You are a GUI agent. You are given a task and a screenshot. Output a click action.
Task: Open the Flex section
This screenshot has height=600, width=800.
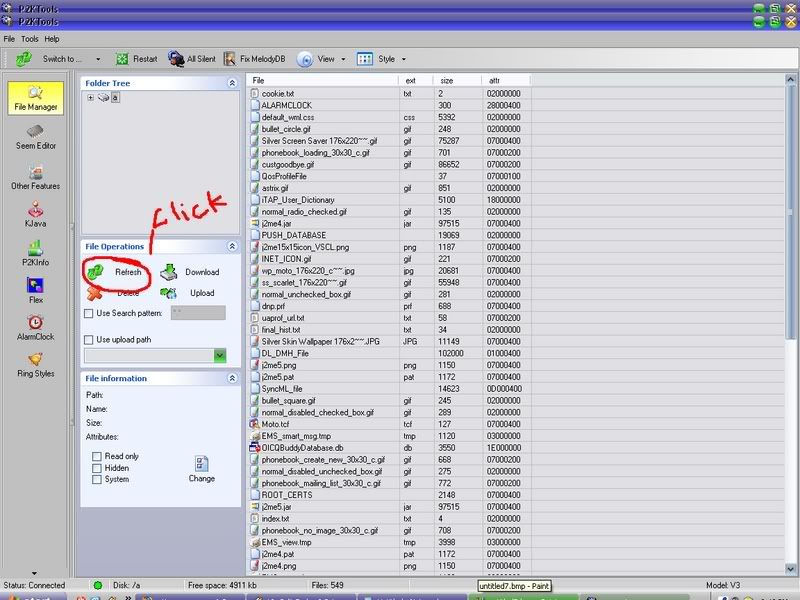click(35, 291)
